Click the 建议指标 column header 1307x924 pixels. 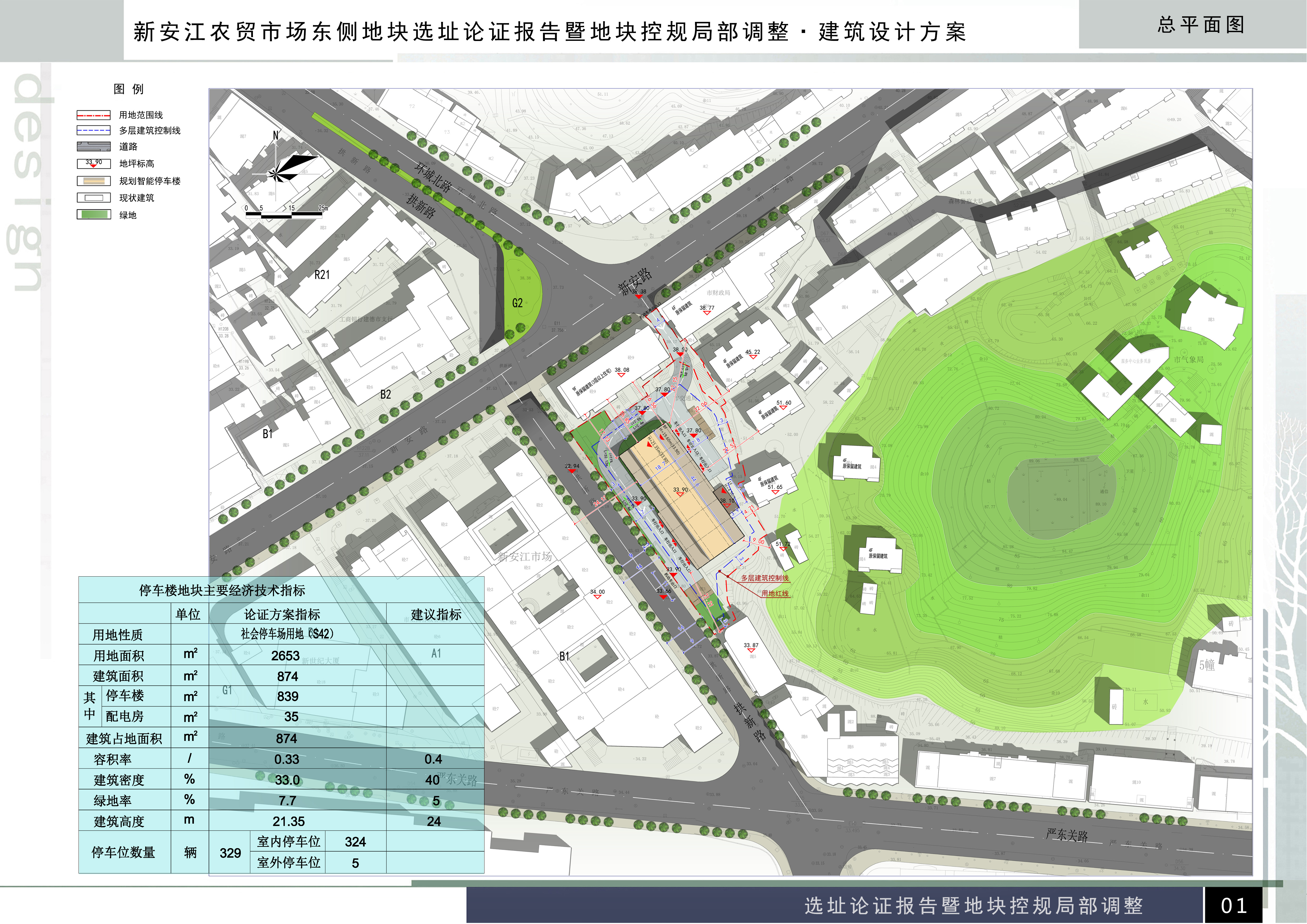pos(436,615)
